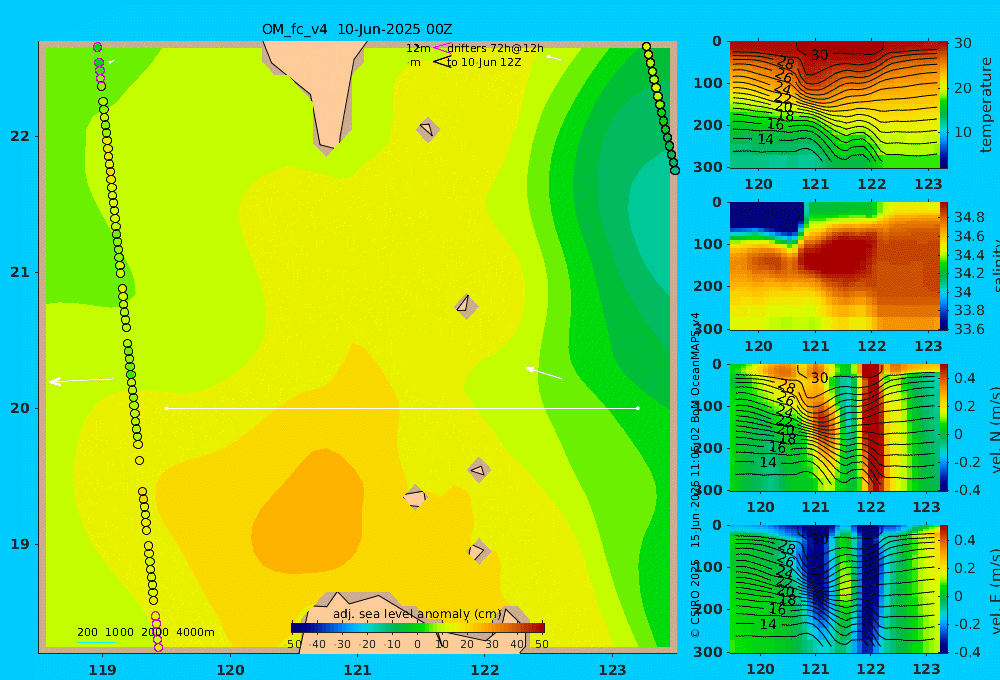Click the 'temperature' vertical axis label
Screen dimensions: 1000x680
[986, 105]
